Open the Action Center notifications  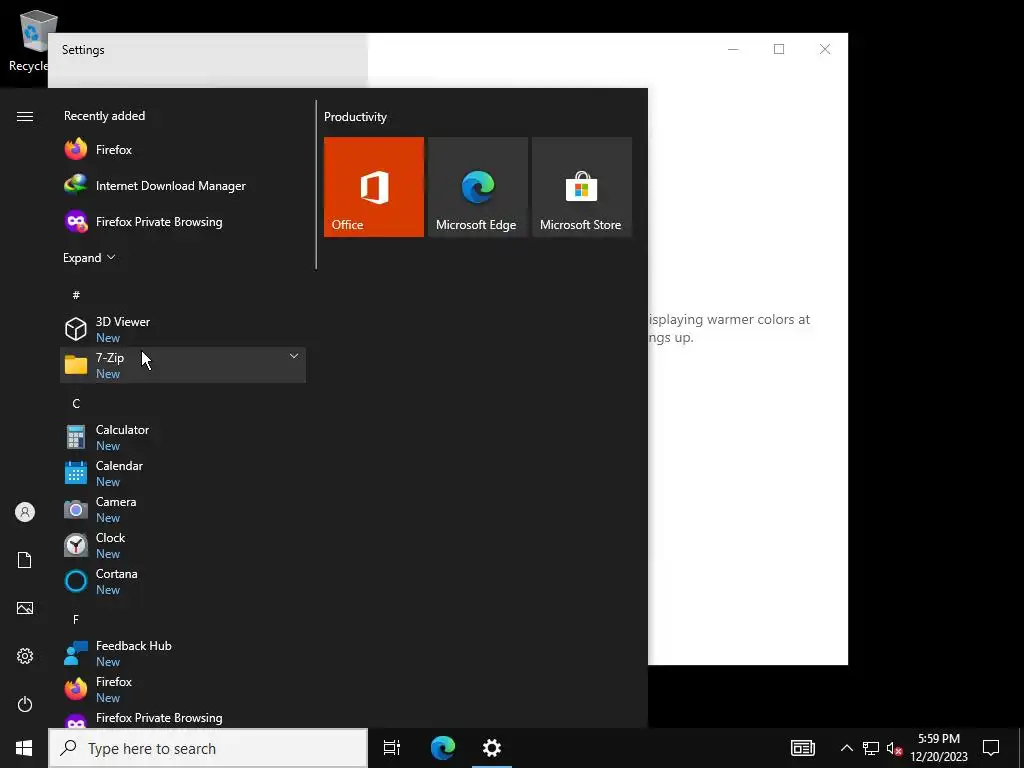(991, 748)
